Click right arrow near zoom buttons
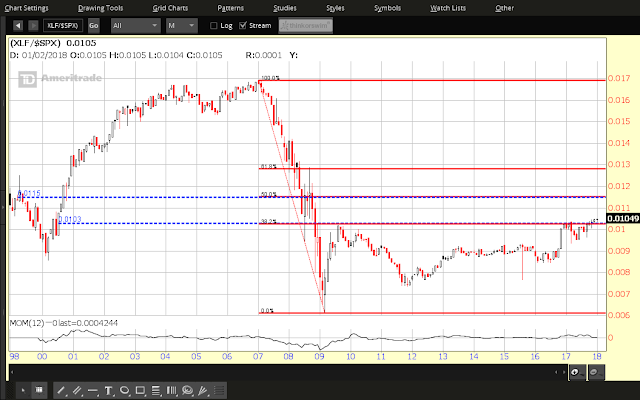The width and height of the screenshot is (640, 400). (x=564, y=372)
